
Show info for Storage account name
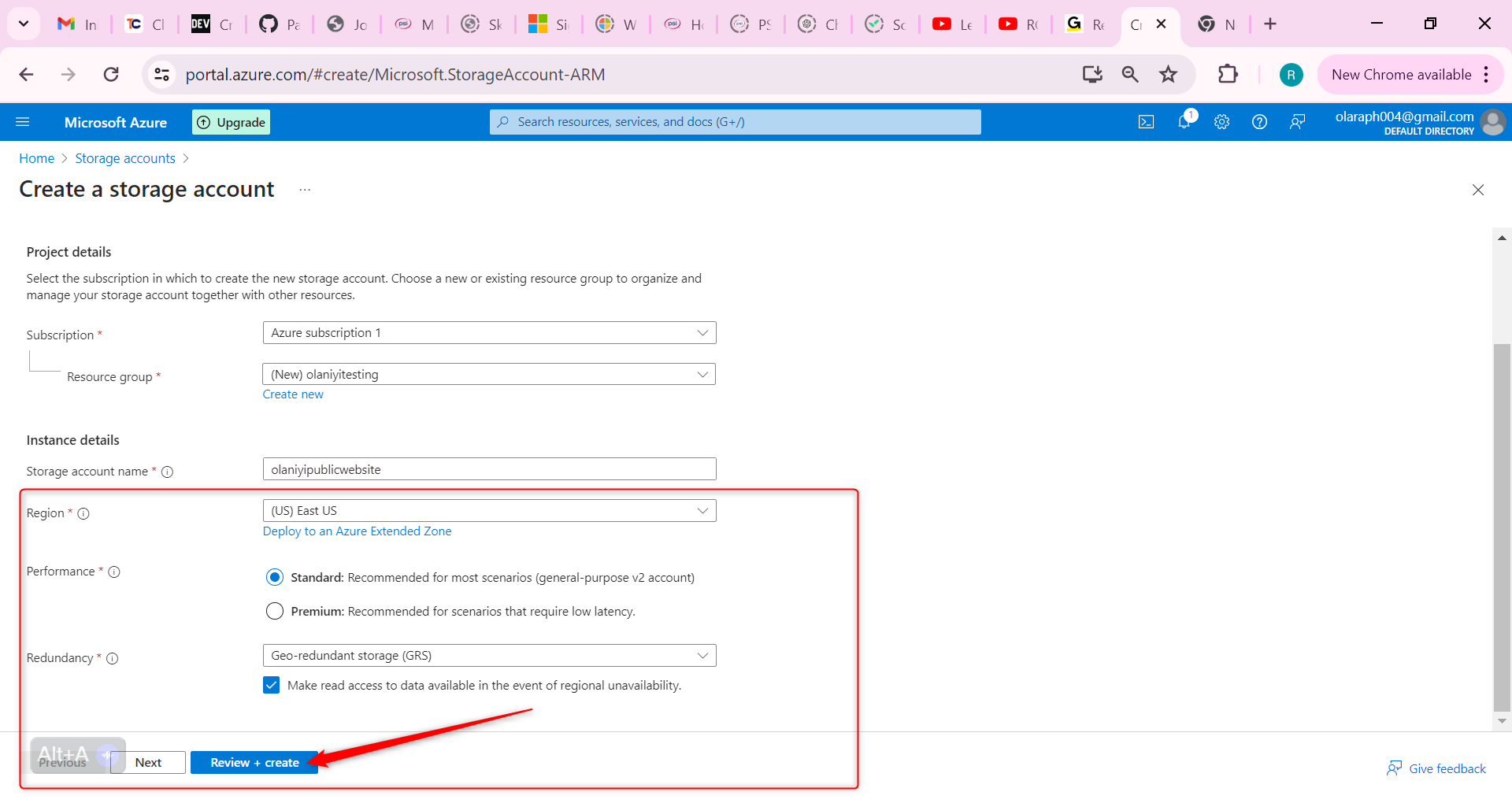click(x=167, y=472)
